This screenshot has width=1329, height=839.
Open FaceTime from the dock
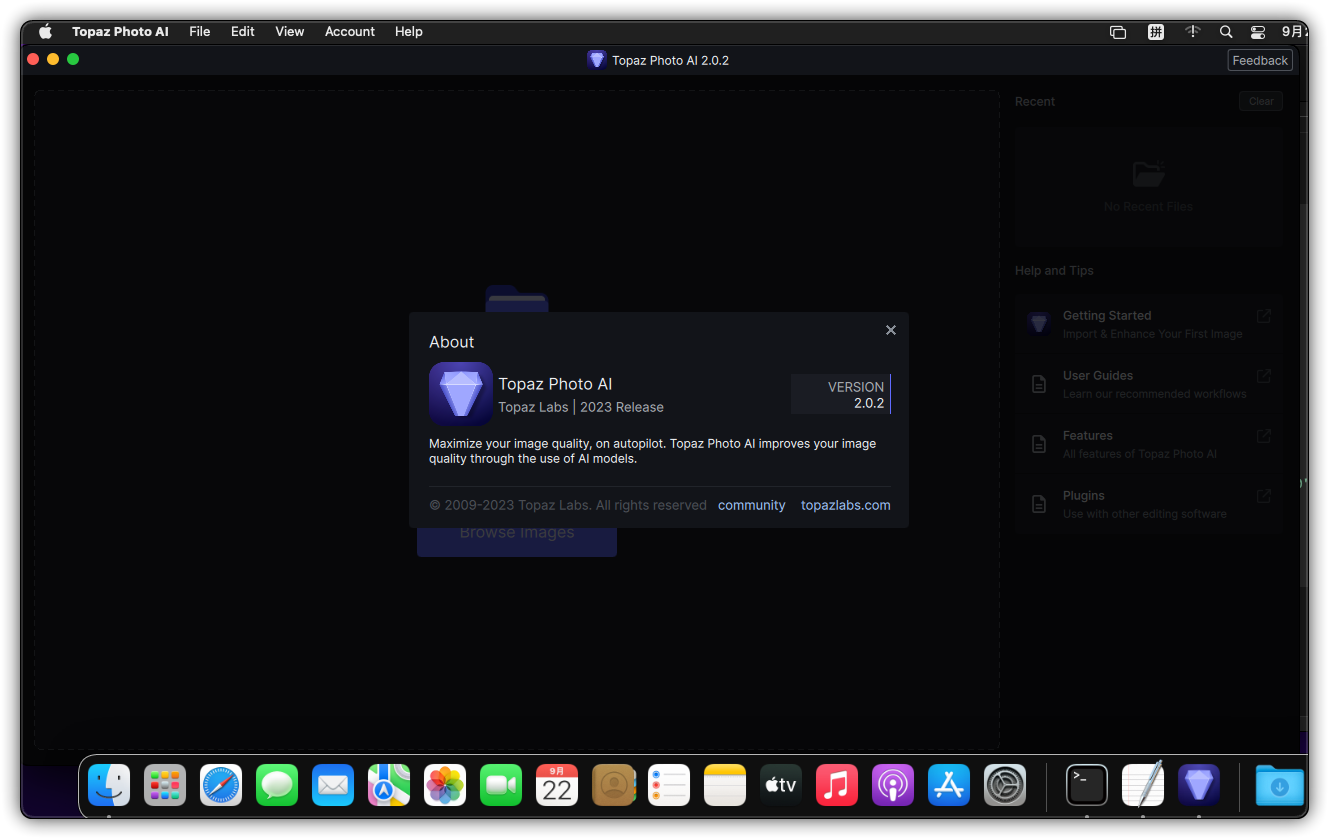(501, 785)
